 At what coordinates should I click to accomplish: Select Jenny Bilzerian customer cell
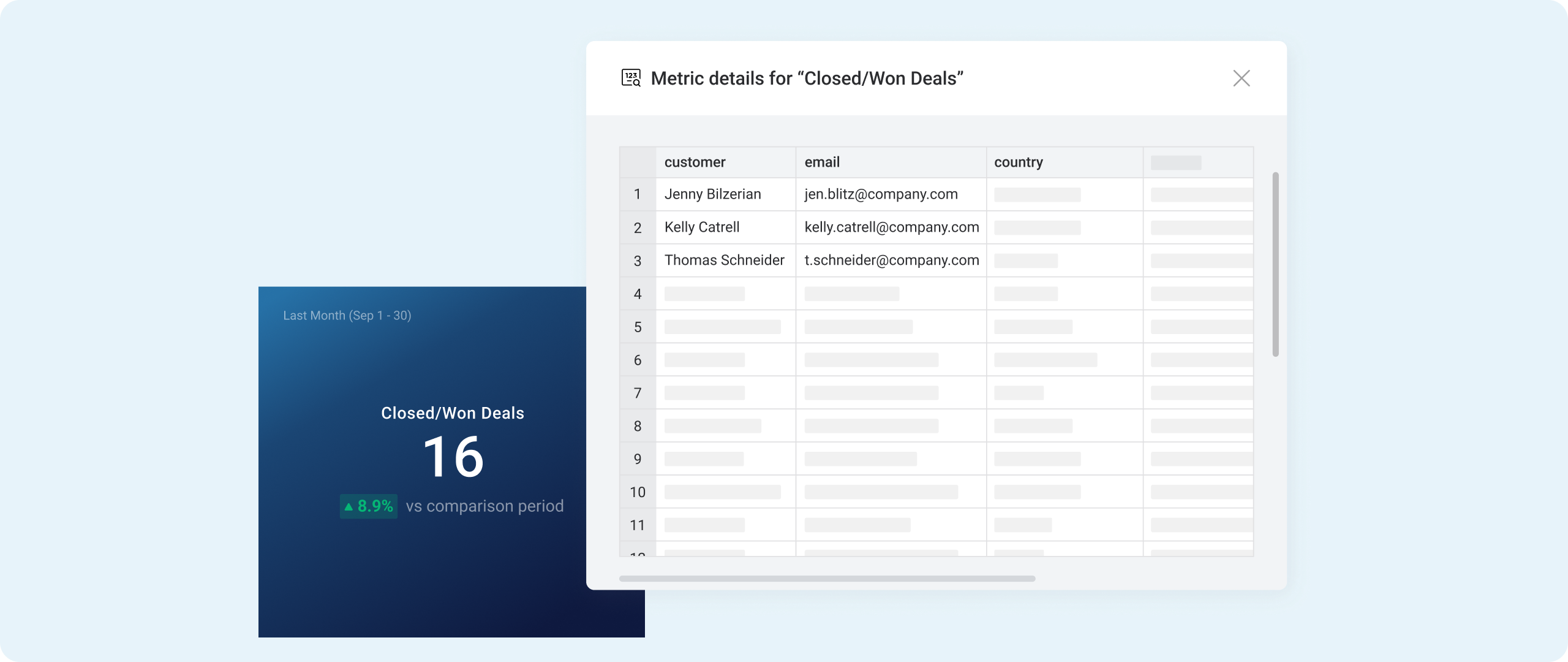pos(712,194)
